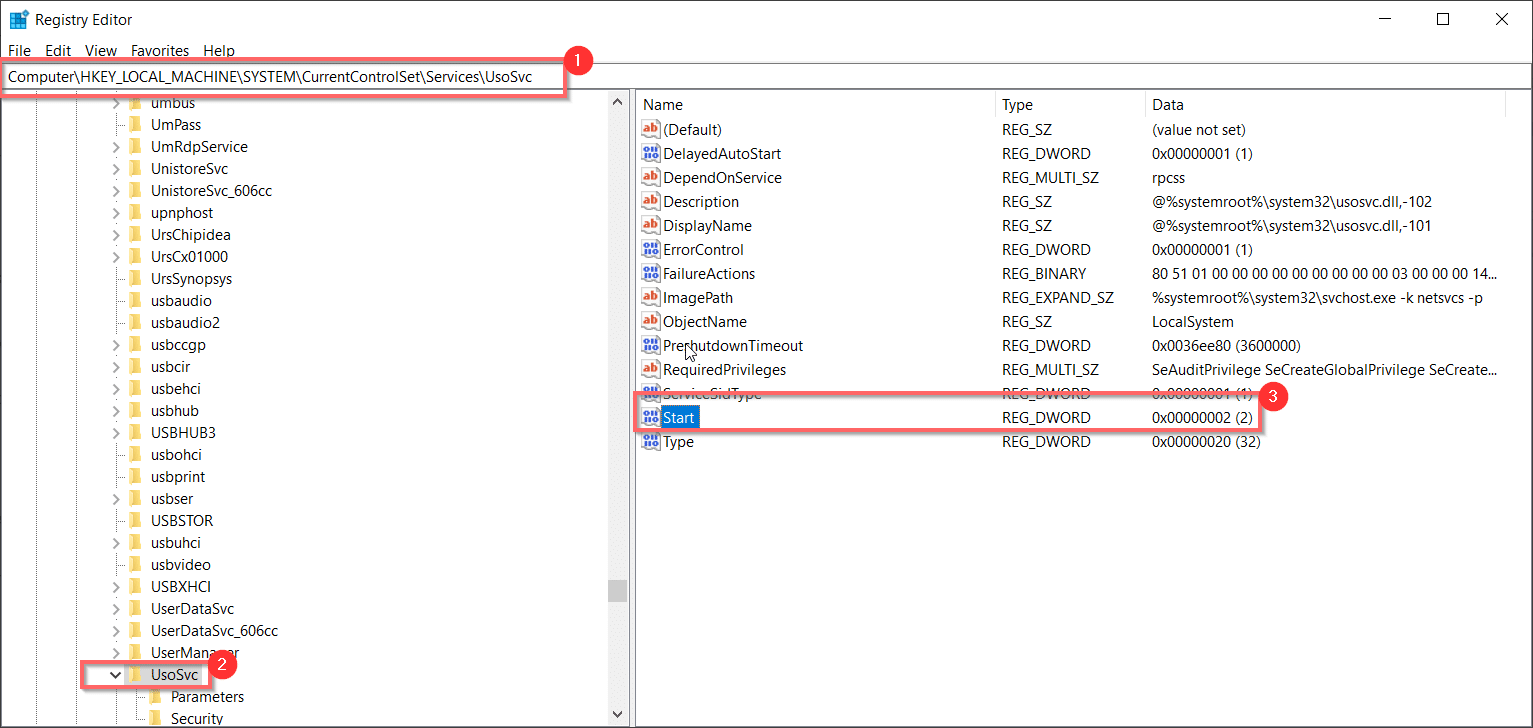Click the FailureActions binary value icon
This screenshot has width=1533, height=728.
click(x=651, y=274)
